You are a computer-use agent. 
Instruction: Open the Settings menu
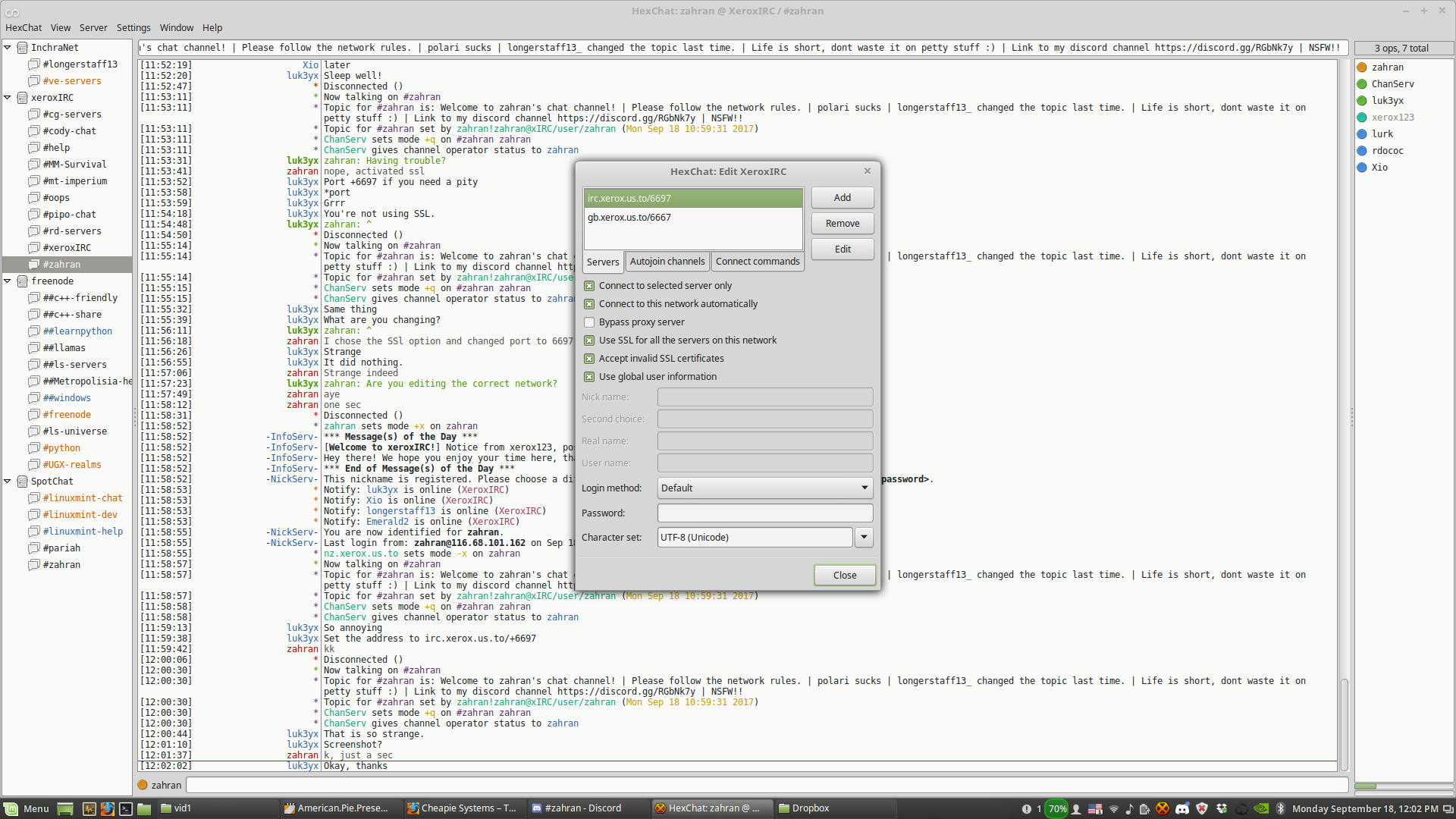133,28
